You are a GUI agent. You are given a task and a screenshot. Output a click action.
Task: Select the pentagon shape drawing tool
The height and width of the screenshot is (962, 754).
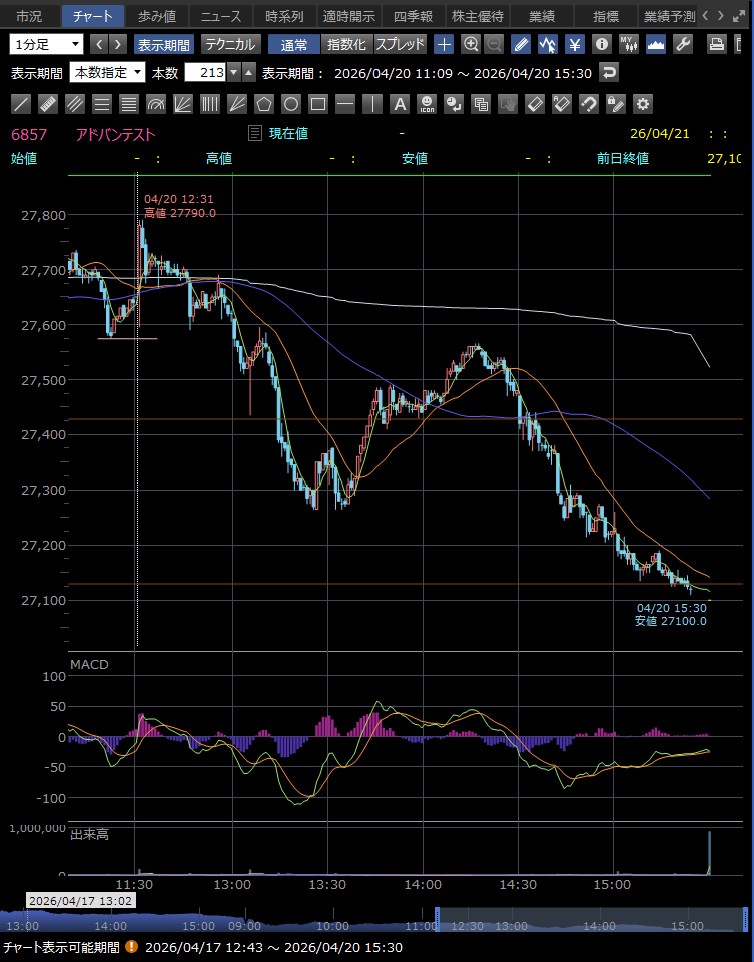[x=264, y=104]
